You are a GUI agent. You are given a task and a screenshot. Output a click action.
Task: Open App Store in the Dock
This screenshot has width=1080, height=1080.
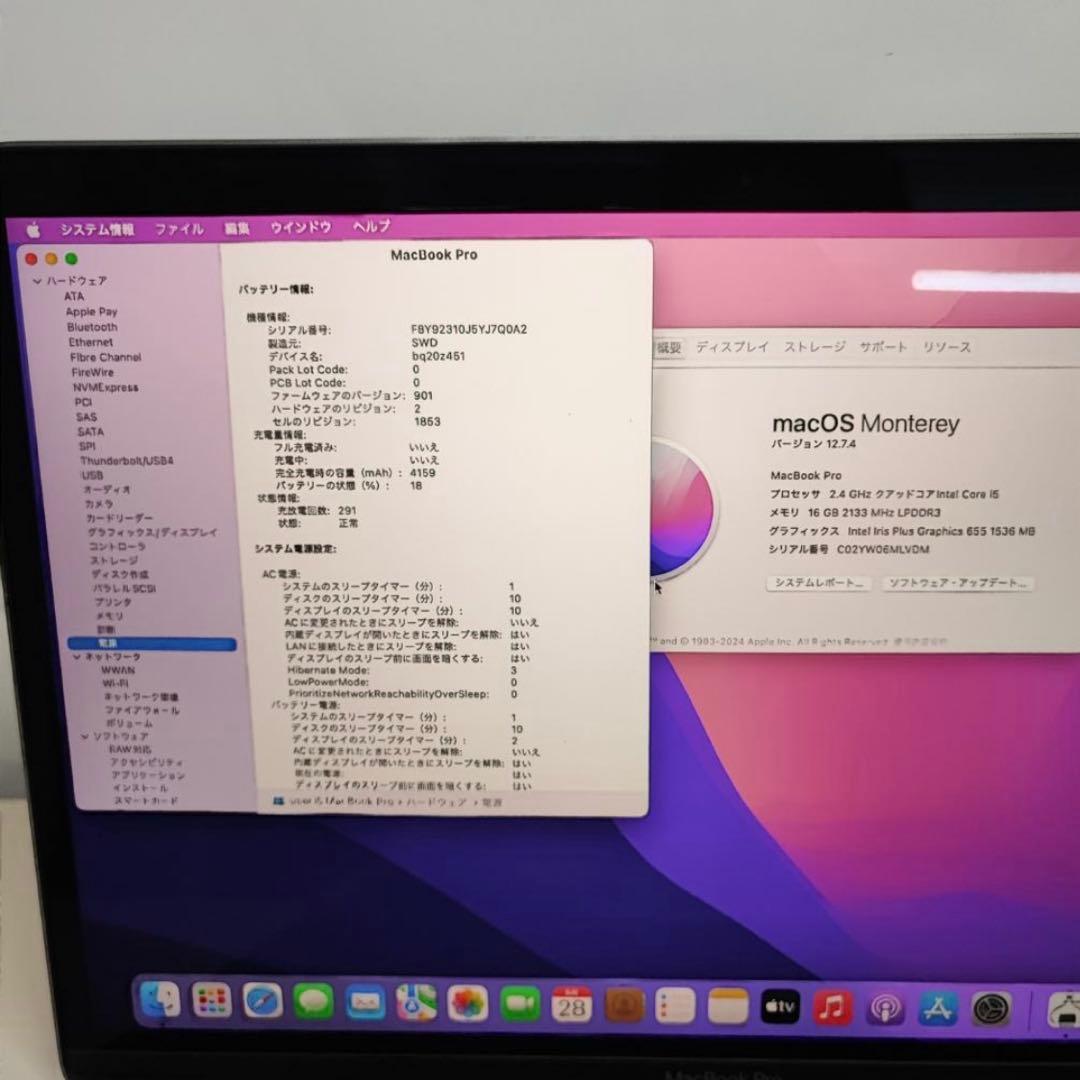[937, 1010]
